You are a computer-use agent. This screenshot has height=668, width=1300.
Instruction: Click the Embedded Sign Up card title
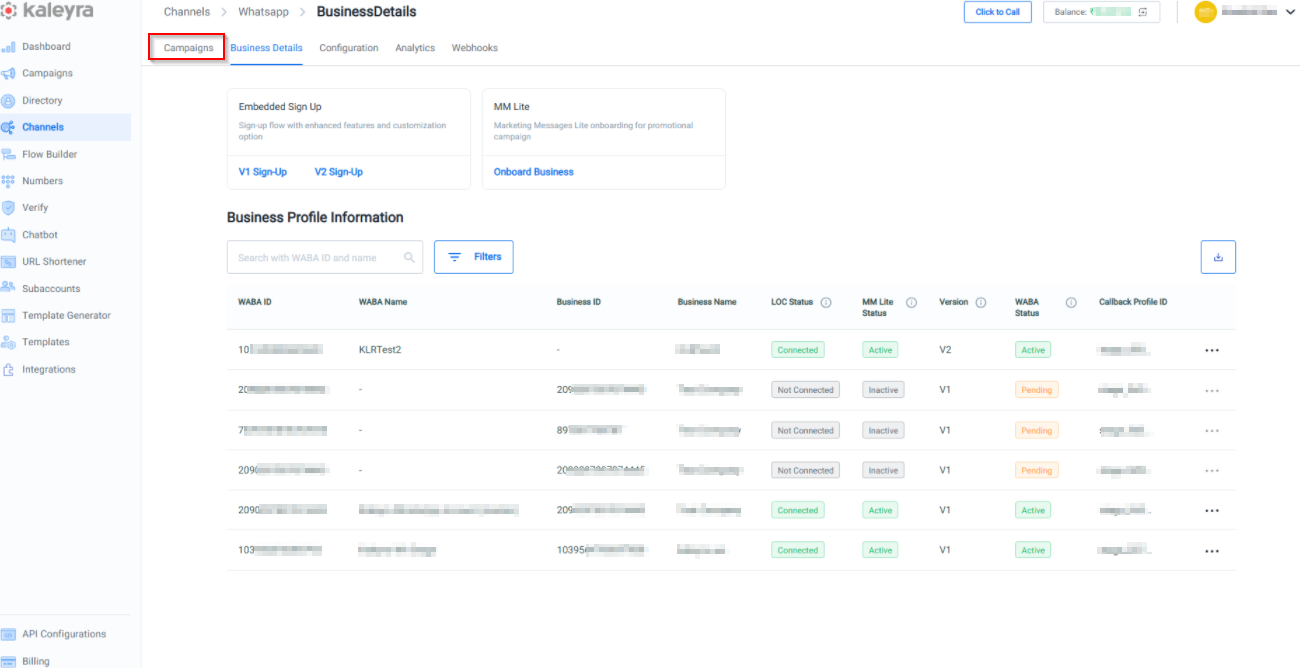[x=280, y=106]
